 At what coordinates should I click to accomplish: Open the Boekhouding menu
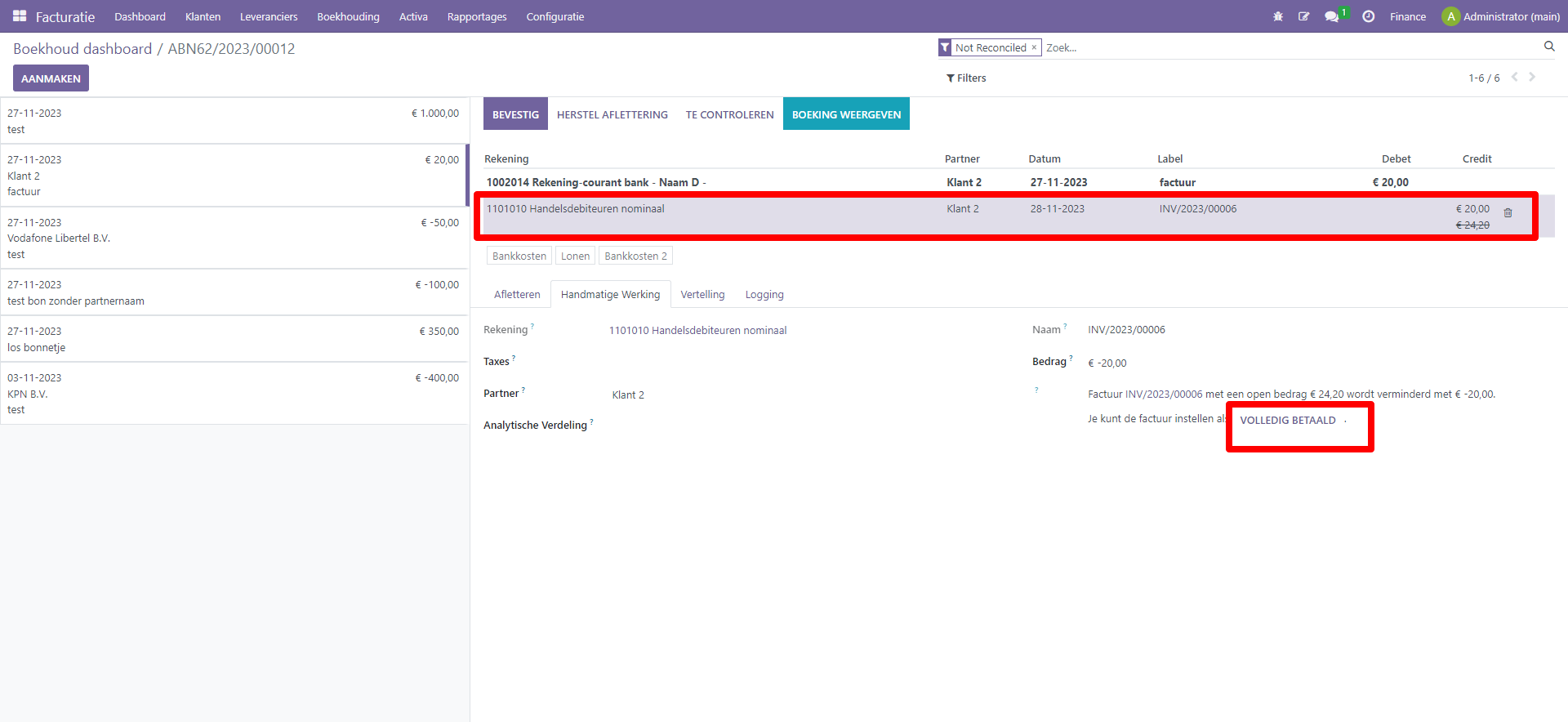click(x=348, y=16)
